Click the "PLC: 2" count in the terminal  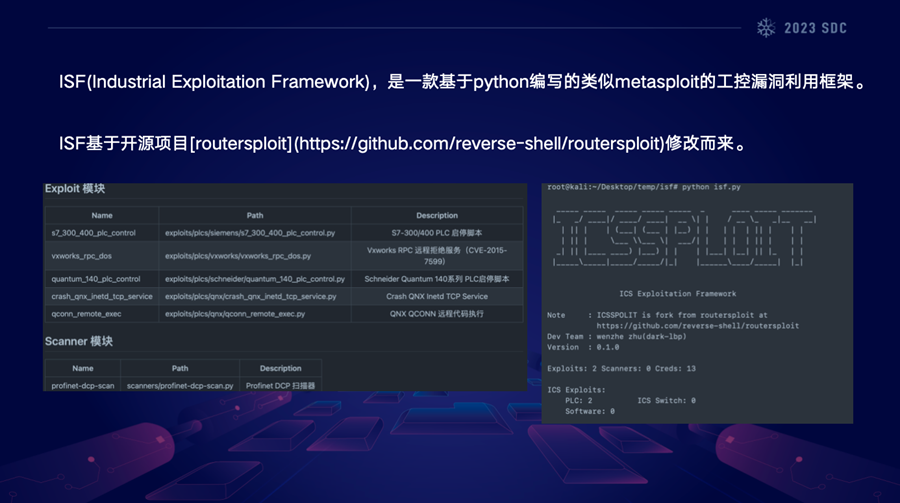click(579, 401)
